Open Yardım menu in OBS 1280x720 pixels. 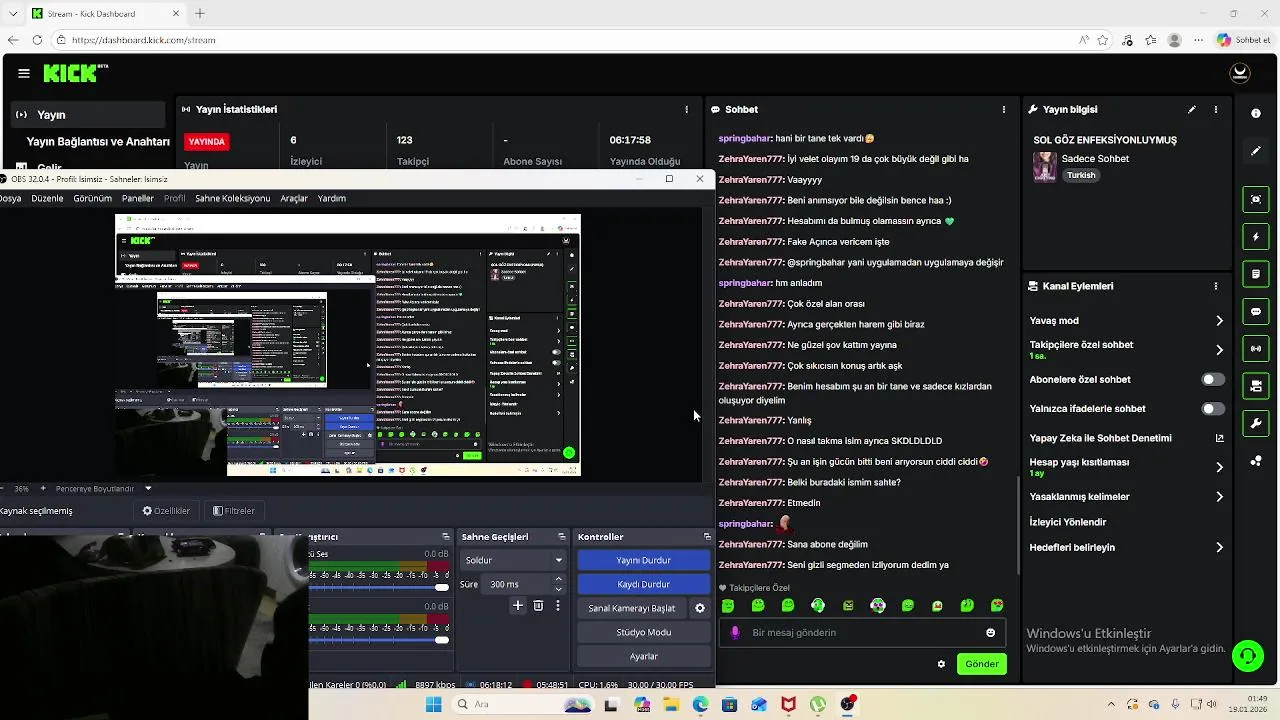pyautogui.click(x=332, y=198)
